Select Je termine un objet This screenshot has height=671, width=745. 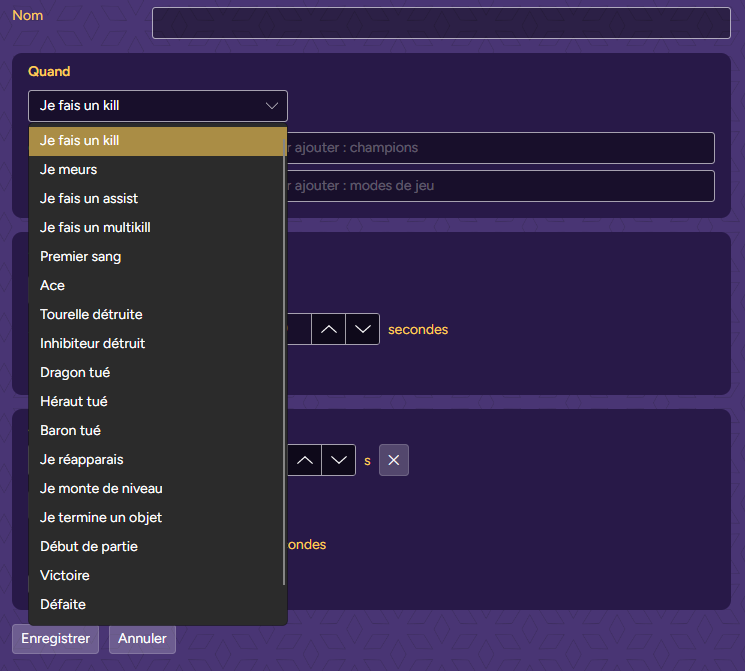(x=157, y=518)
